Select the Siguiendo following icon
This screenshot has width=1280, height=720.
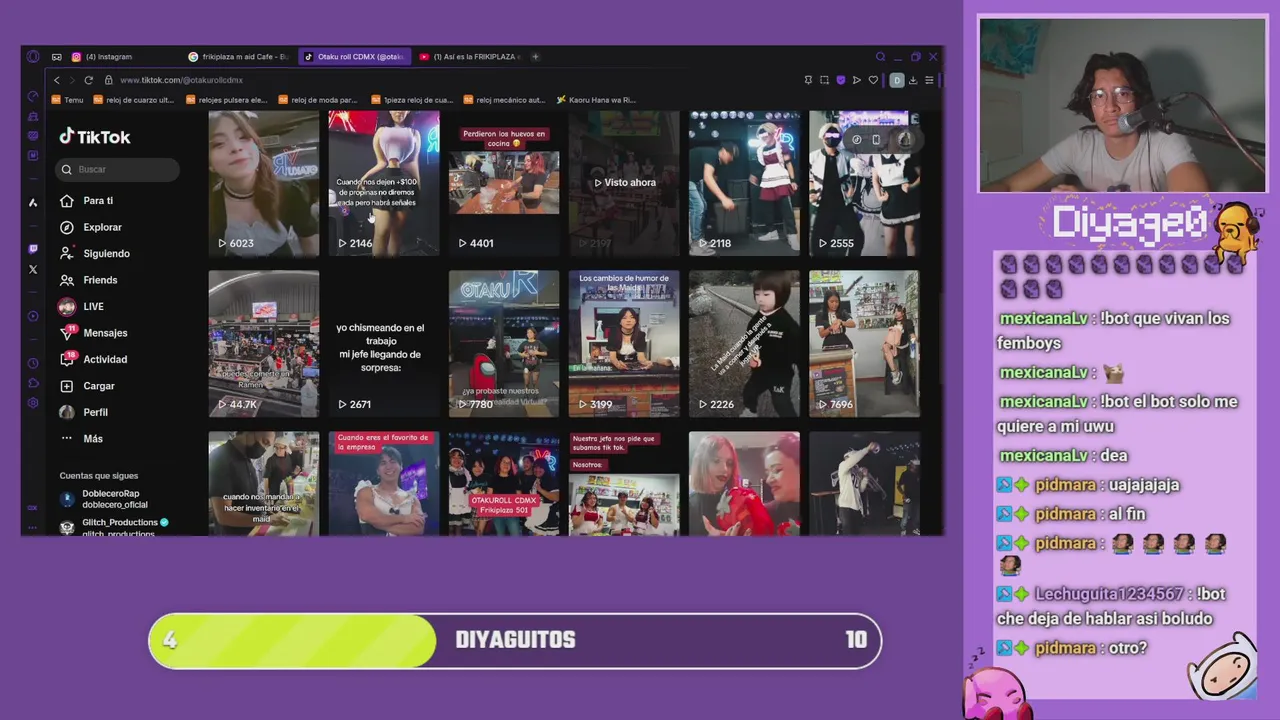click(67, 254)
